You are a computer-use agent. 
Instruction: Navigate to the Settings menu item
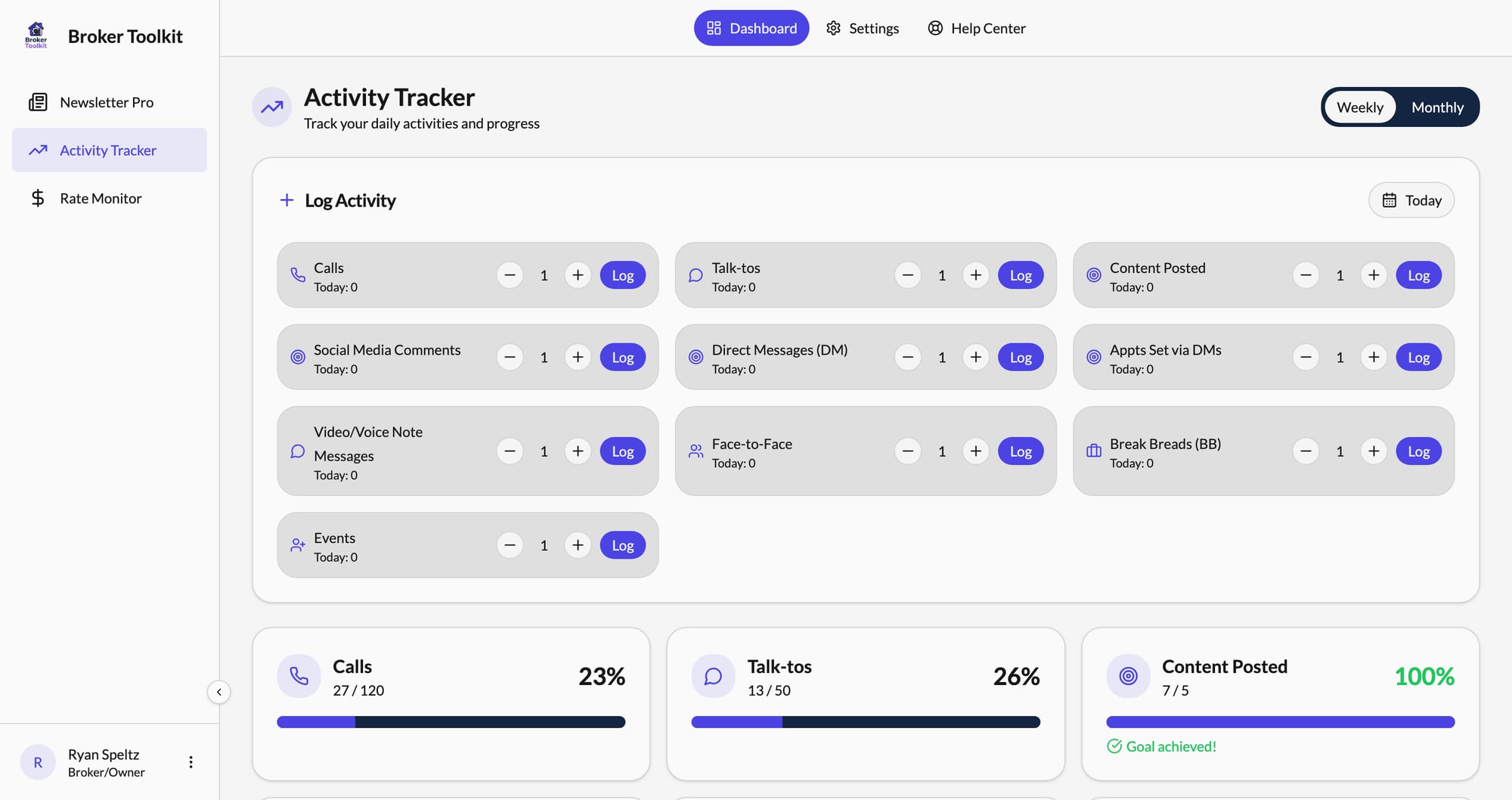pyautogui.click(x=862, y=28)
